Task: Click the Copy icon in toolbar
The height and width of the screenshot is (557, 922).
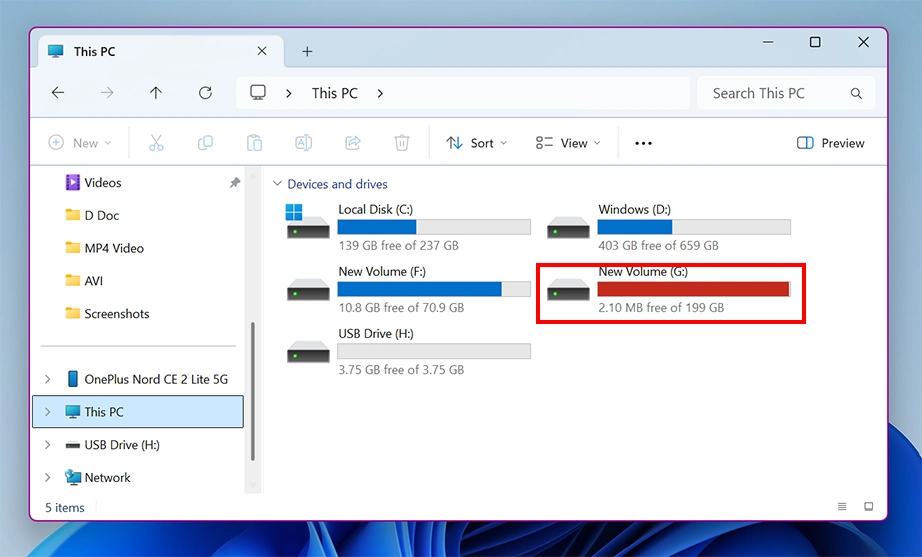Action: pyautogui.click(x=205, y=143)
